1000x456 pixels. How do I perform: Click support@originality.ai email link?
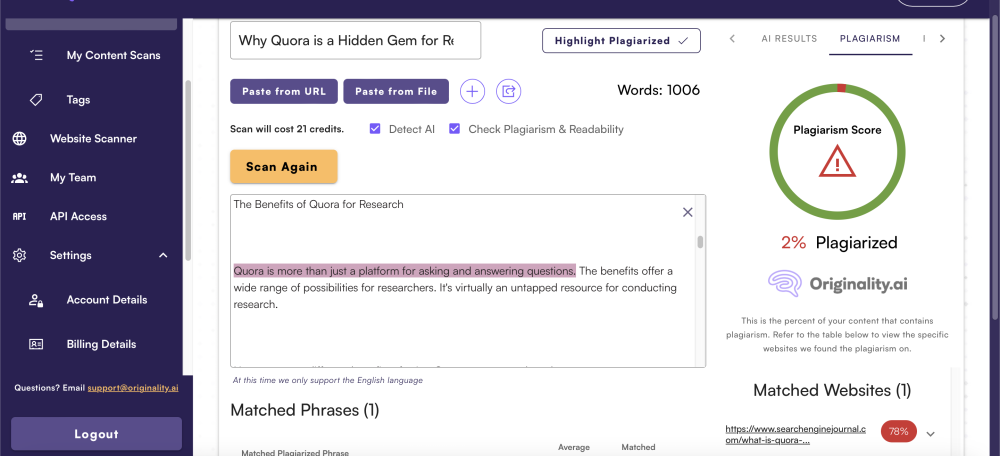[x=133, y=388]
